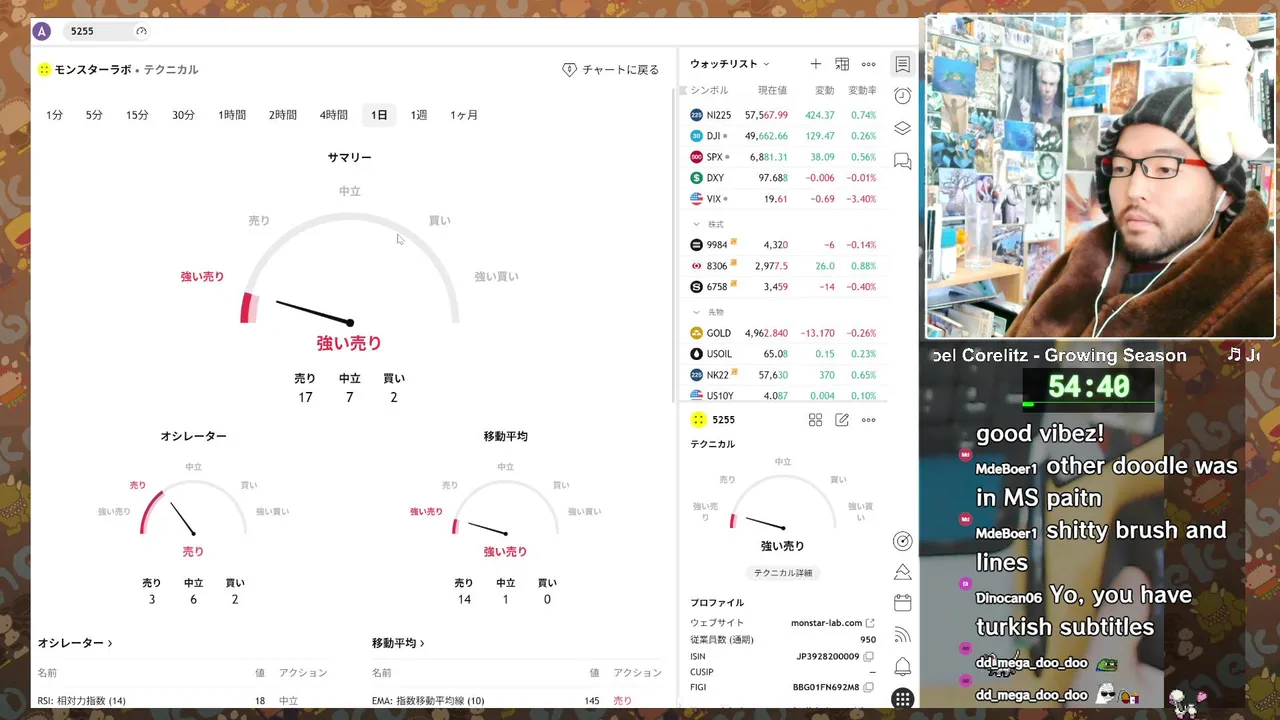Select DJI row in watchlist
The height and width of the screenshot is (720, 1280).
tap(784, 136)
